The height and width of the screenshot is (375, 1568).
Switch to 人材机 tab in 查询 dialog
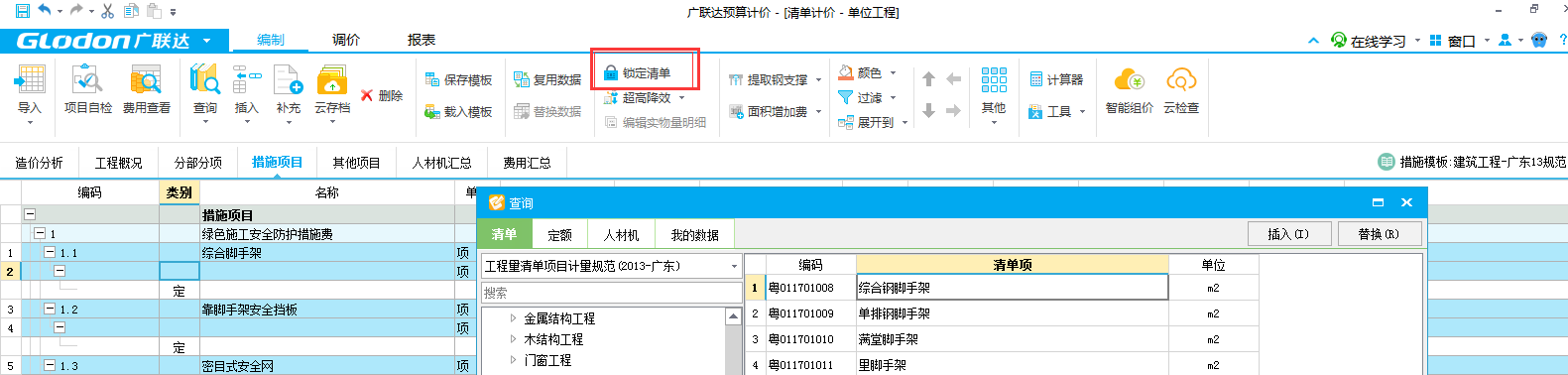(621, 235)
